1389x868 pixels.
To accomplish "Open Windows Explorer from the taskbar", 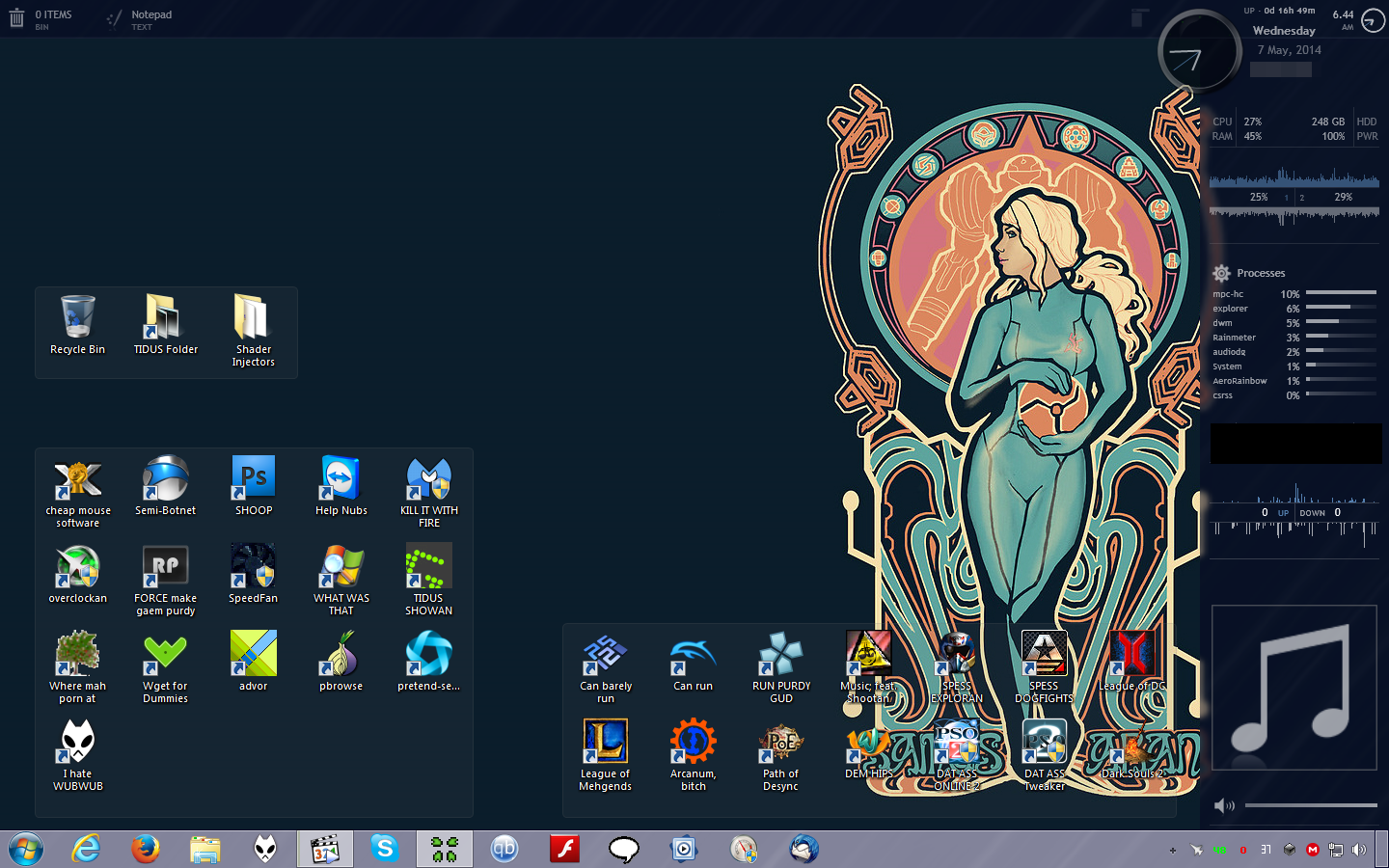I will coord(205,849).
